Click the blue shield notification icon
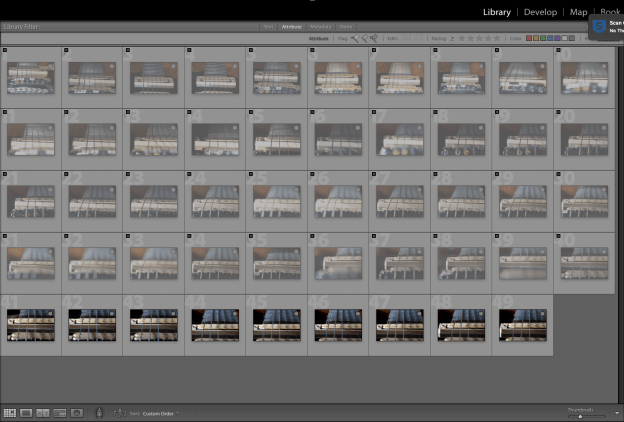This screenshot has height=422, width=624. (598, 26)
